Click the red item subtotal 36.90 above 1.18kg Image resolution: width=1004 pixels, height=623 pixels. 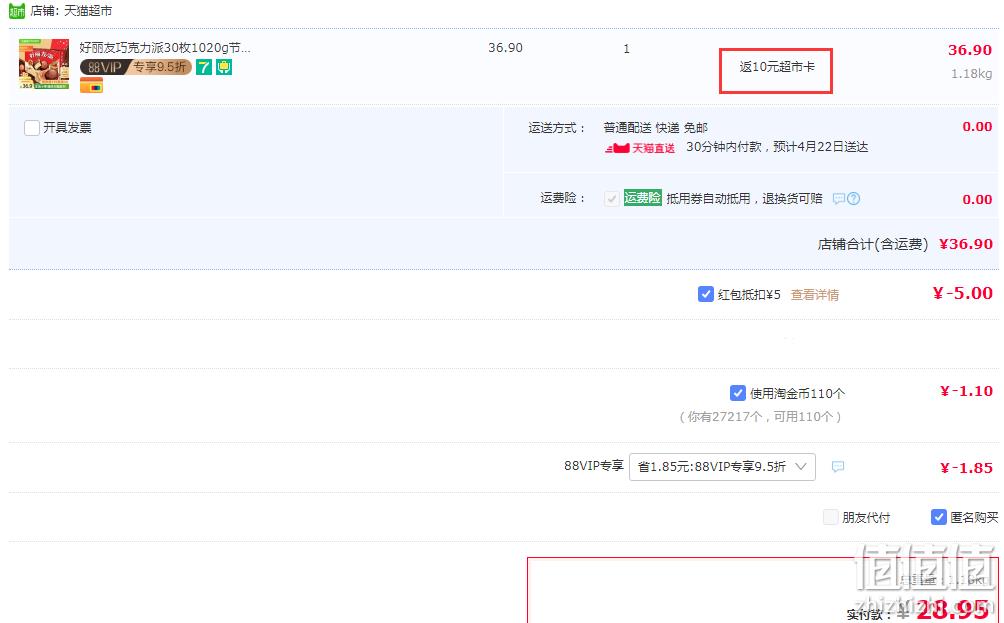coord(969,50)
